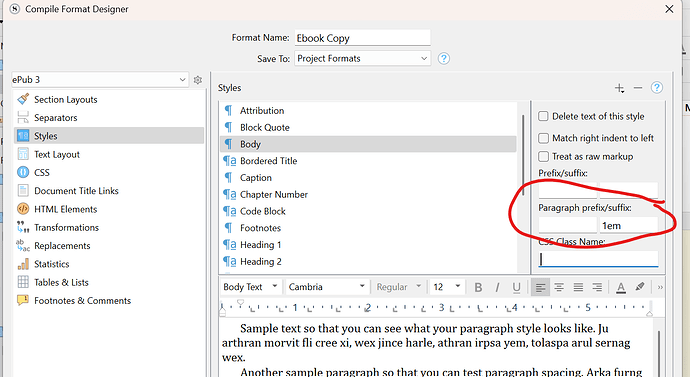Open Document Title Links pane
Viewport: 690px width, 377px height.
76,191
